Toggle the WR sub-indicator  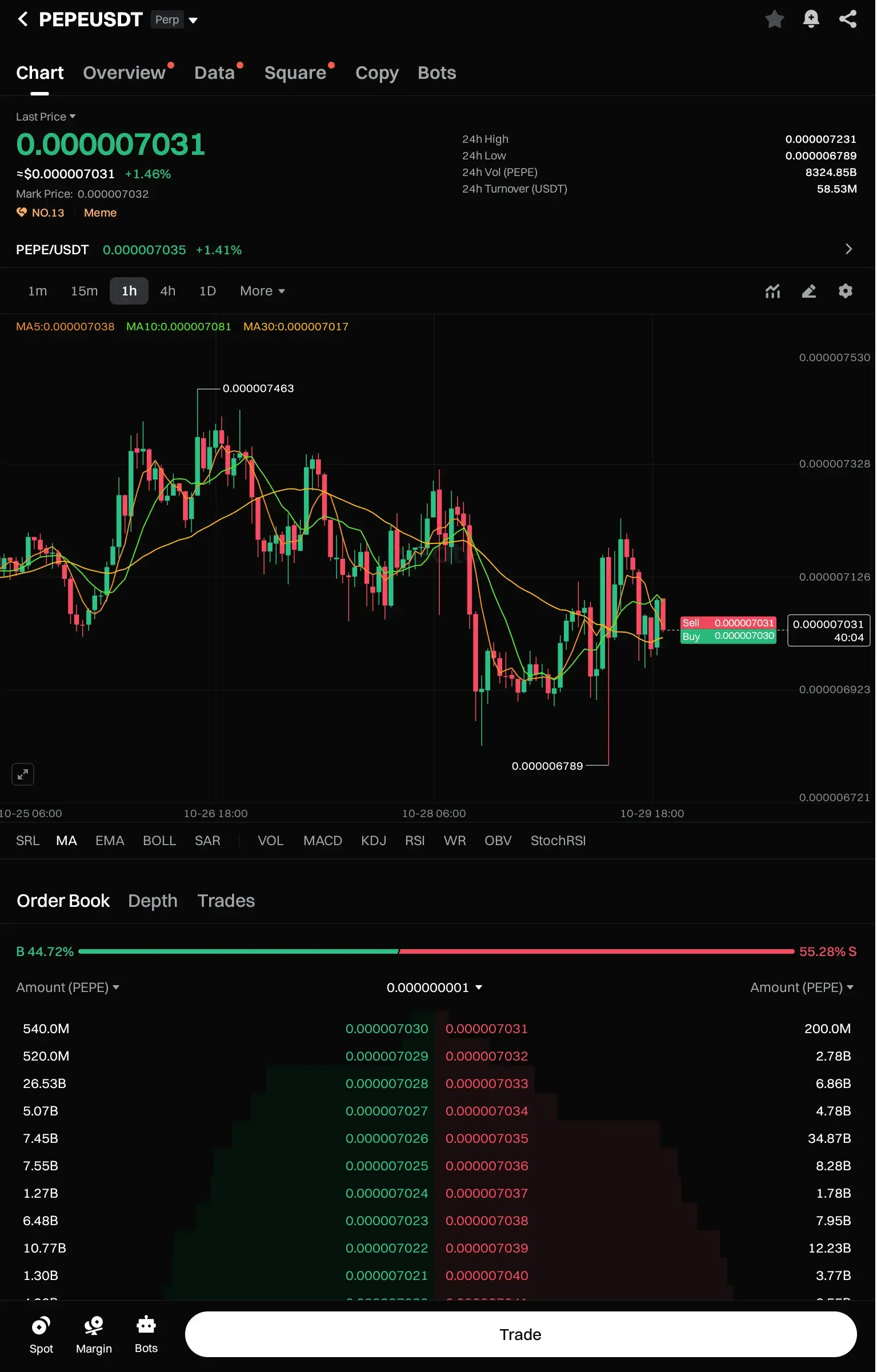tap(455, 841)
